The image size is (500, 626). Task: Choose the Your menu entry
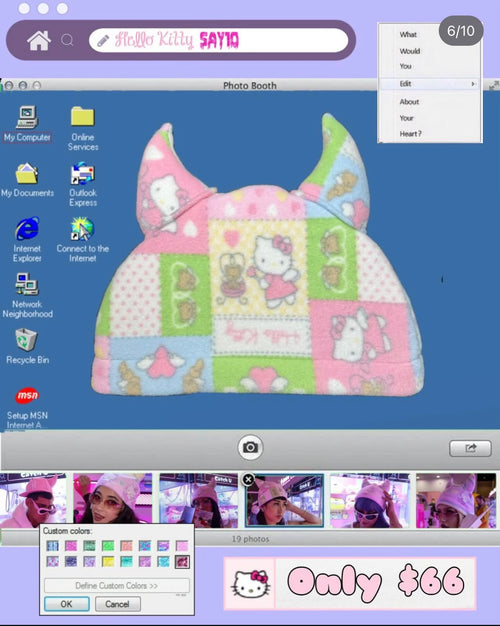tap(407, 118)
